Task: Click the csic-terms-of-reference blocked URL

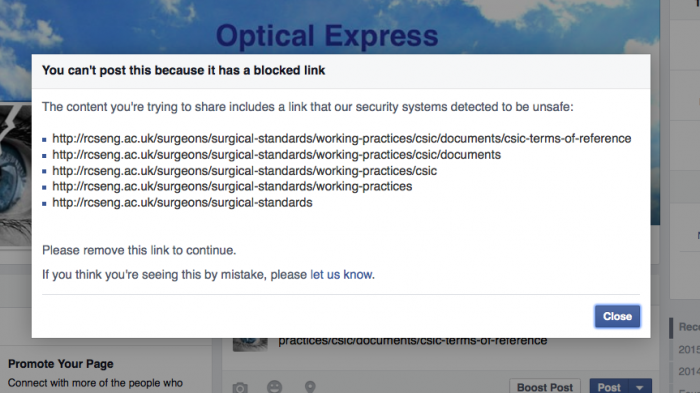Action: pos(342,139)
